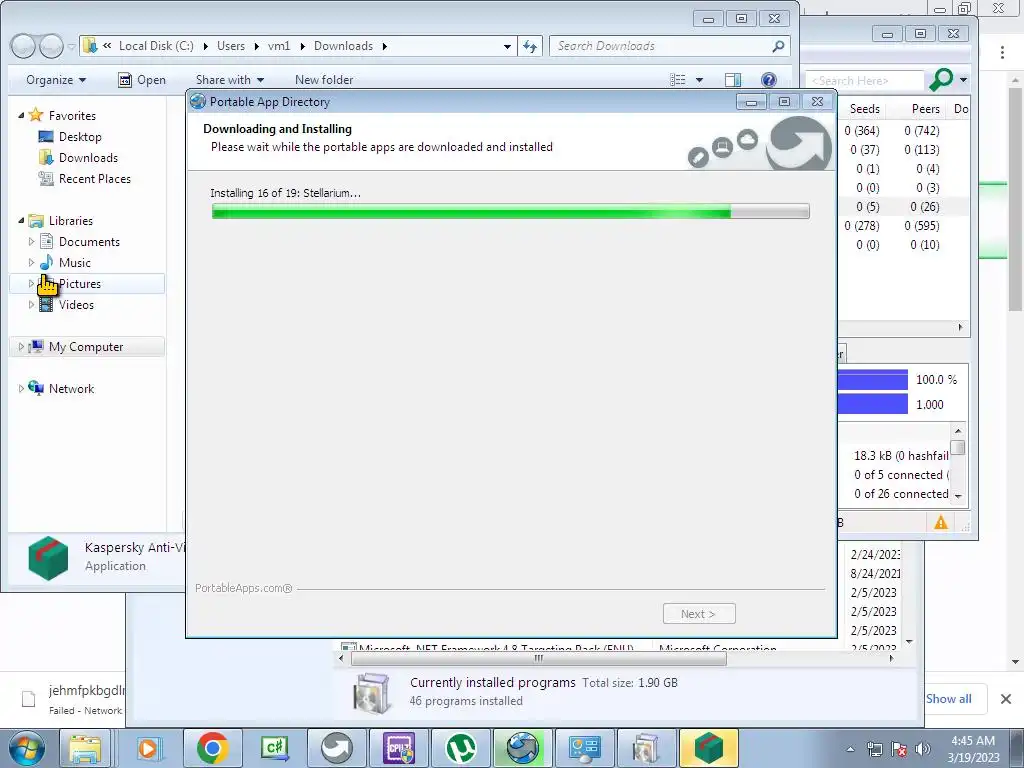Open Windows Media Player taskbar icon
The width and height of the screenshot is (1024, 768).
(148, 748)
